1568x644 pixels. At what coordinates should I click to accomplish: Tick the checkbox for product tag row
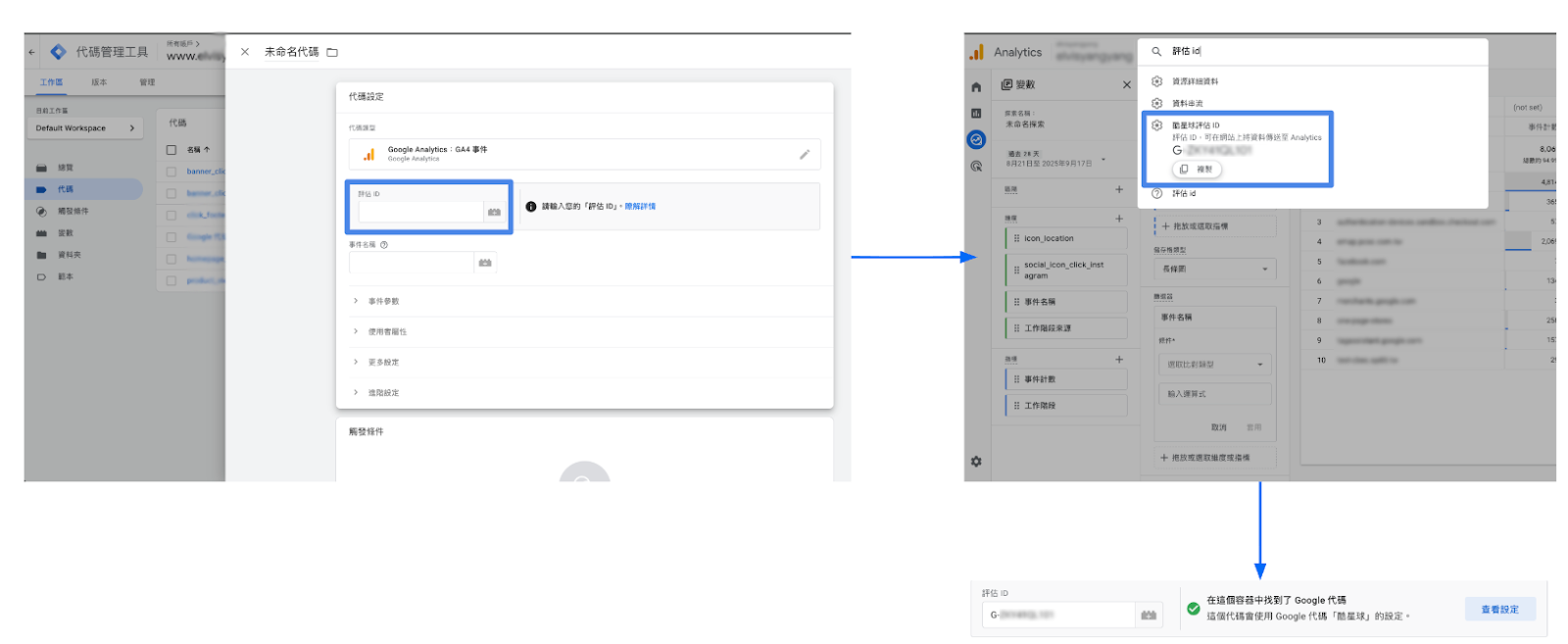tap(171, 280)
